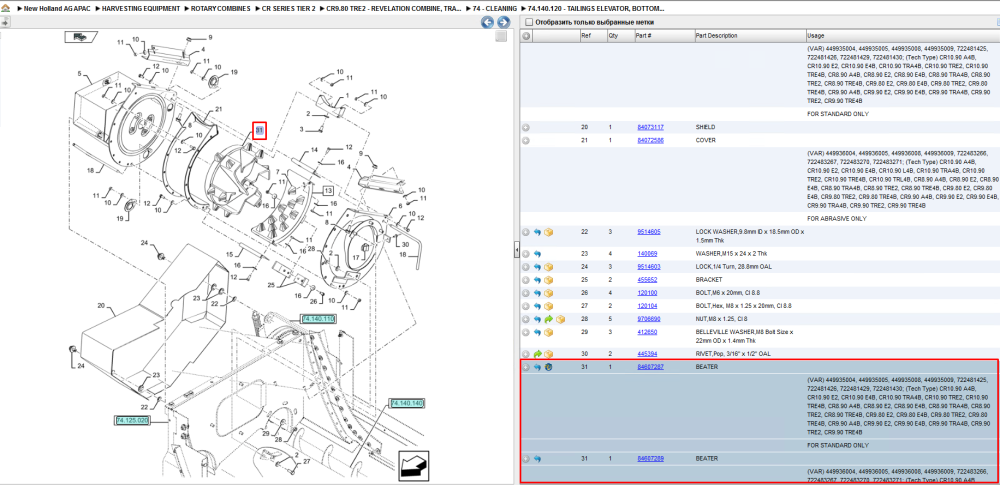
Task: Select the row marker for ref 28 NUT
Action: point(526,319)
